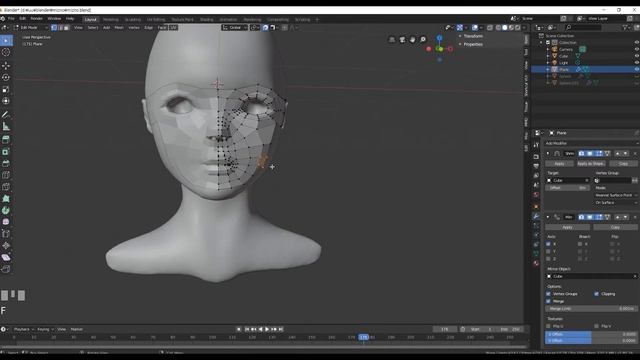Select the Extrude Region tool

pos(6,140)
